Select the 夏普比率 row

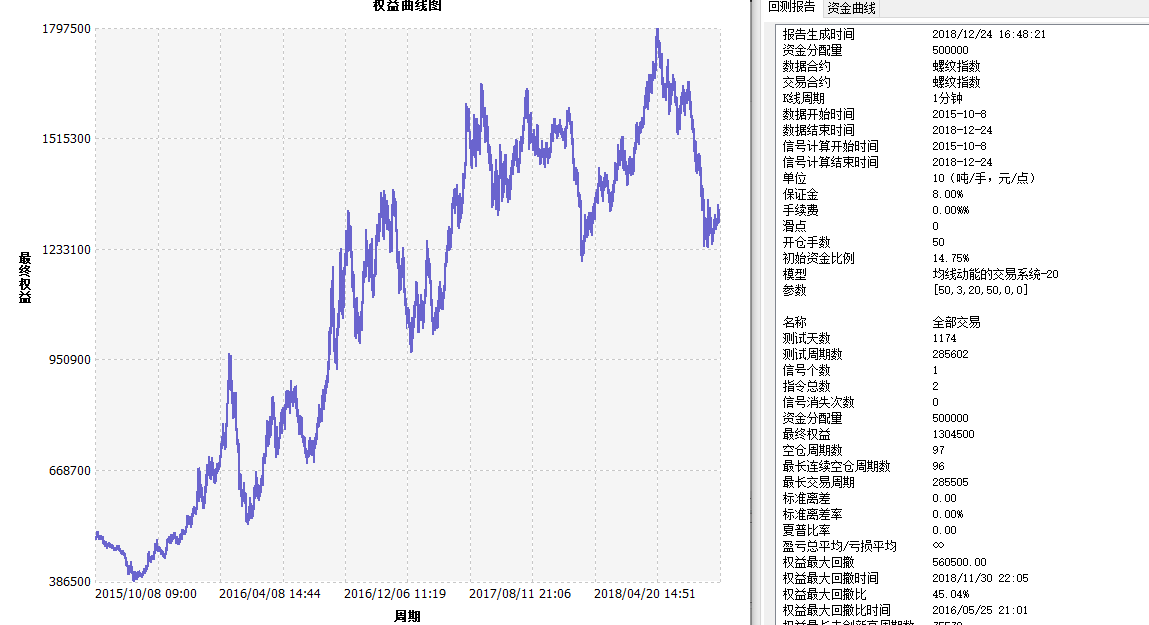(x=806, y=530)
